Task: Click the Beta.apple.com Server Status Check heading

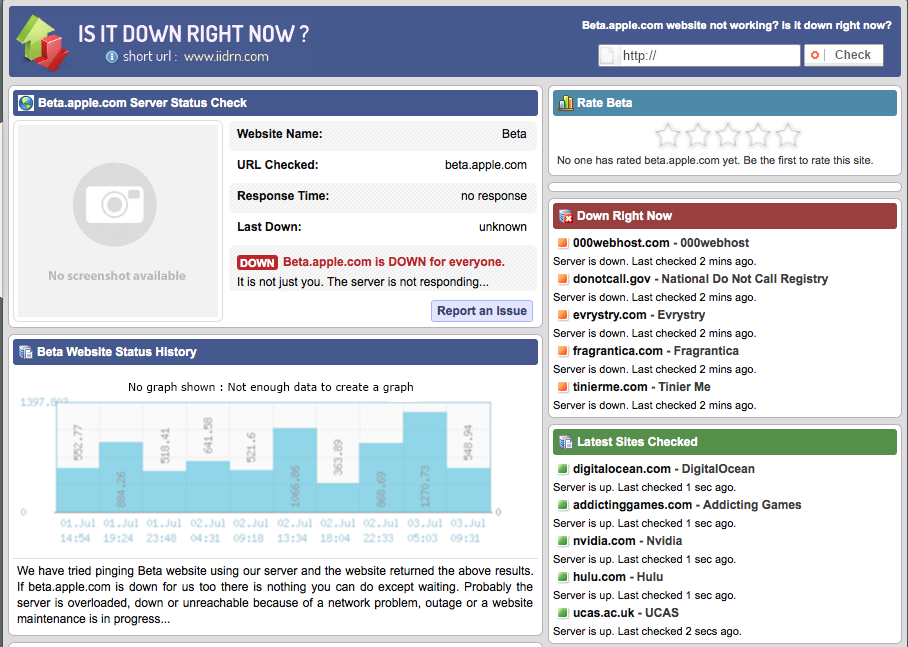Action: 142,103
